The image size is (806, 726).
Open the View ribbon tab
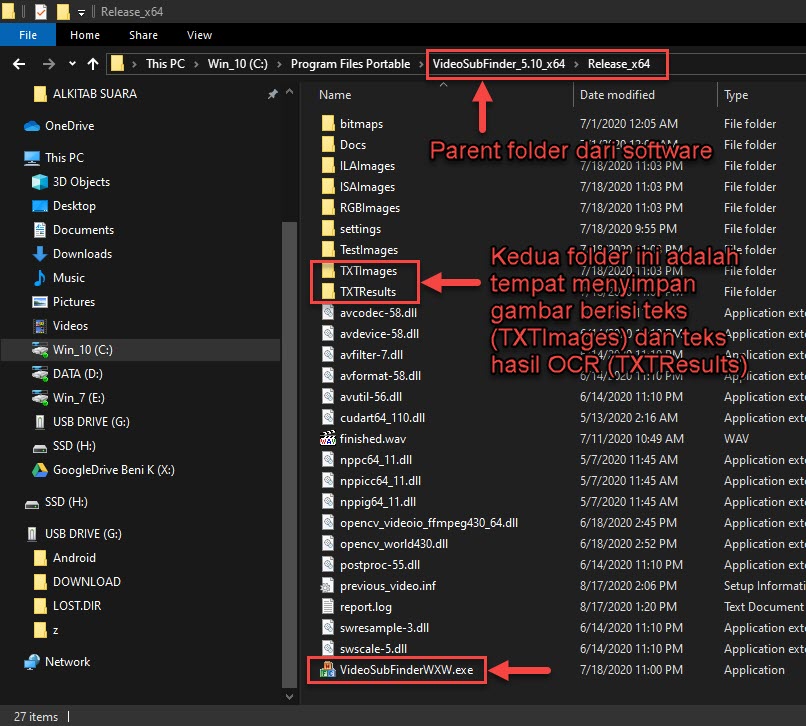click(x=199, y=35)
